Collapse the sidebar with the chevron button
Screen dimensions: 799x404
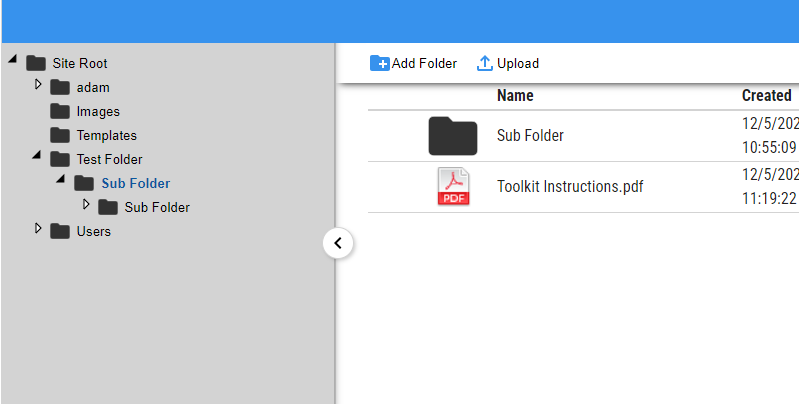(338, 243)
